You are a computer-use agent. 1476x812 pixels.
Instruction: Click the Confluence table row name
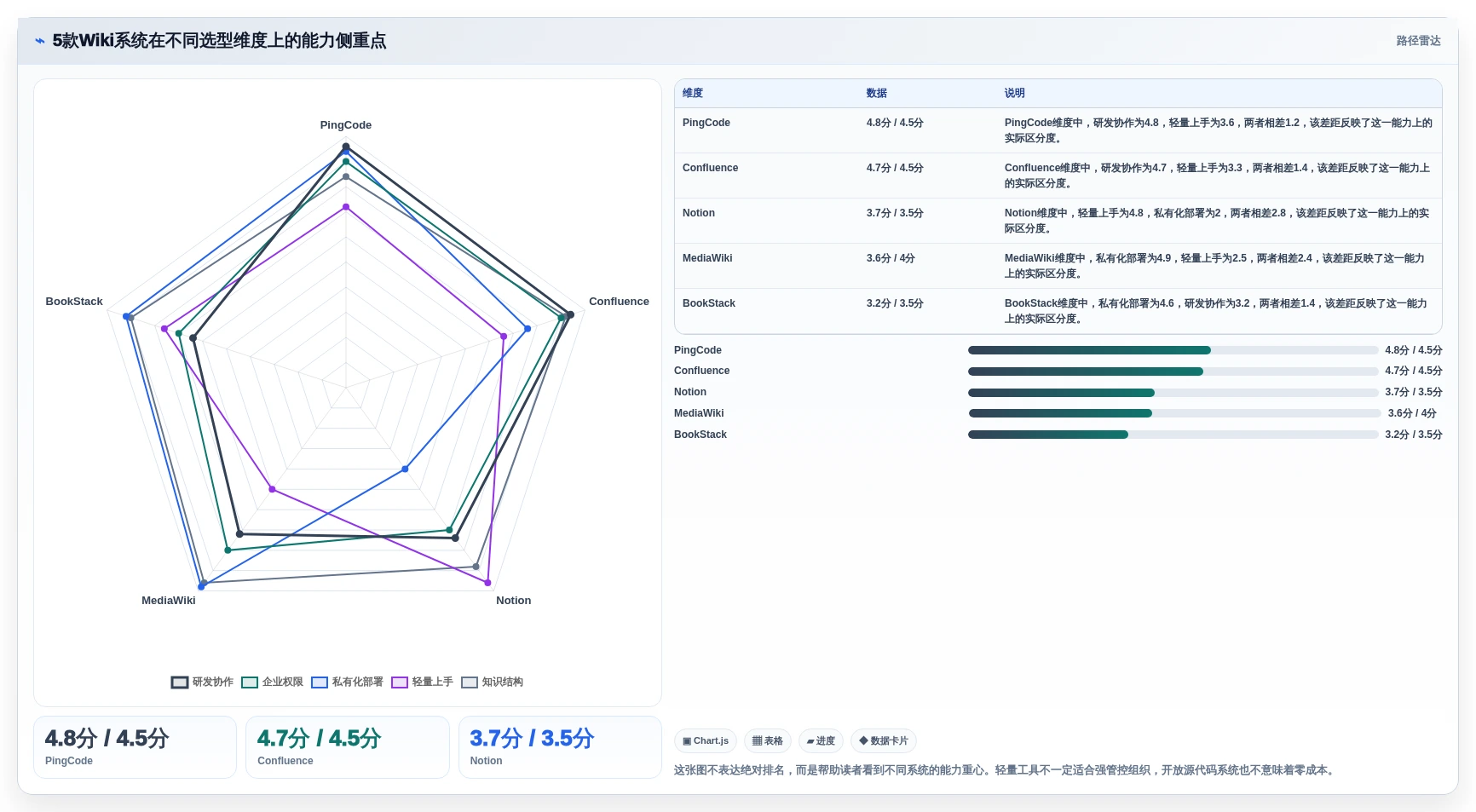point(710,168)
